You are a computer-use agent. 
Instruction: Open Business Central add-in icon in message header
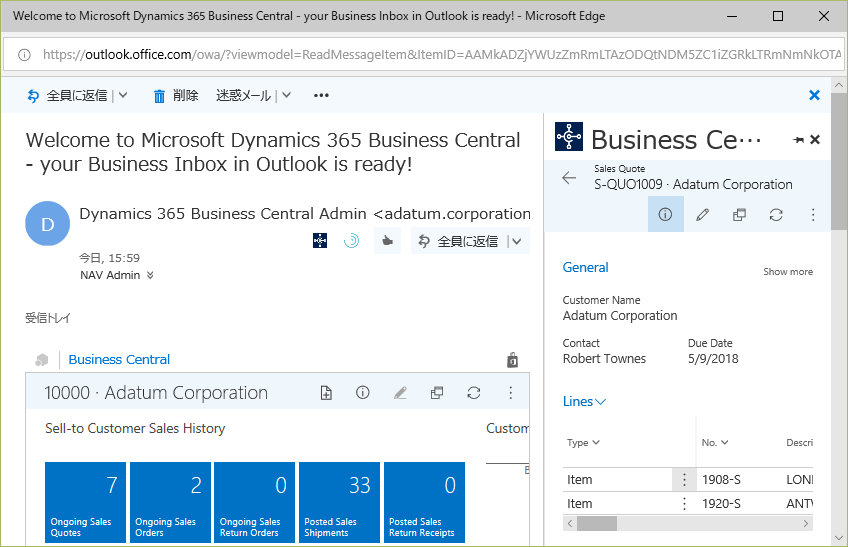(320, 240)
